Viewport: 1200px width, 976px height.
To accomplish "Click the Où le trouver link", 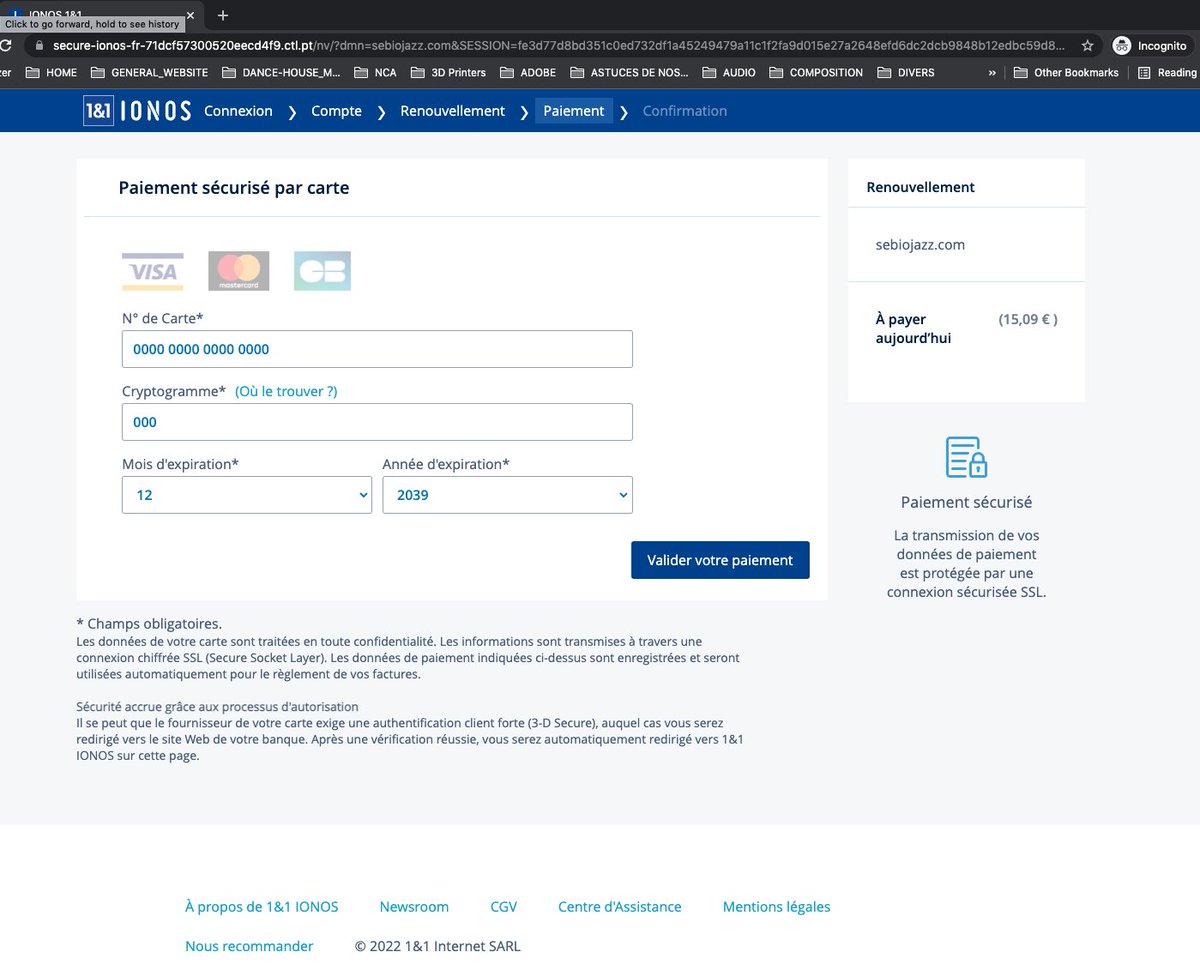I will tap(286, 392).
